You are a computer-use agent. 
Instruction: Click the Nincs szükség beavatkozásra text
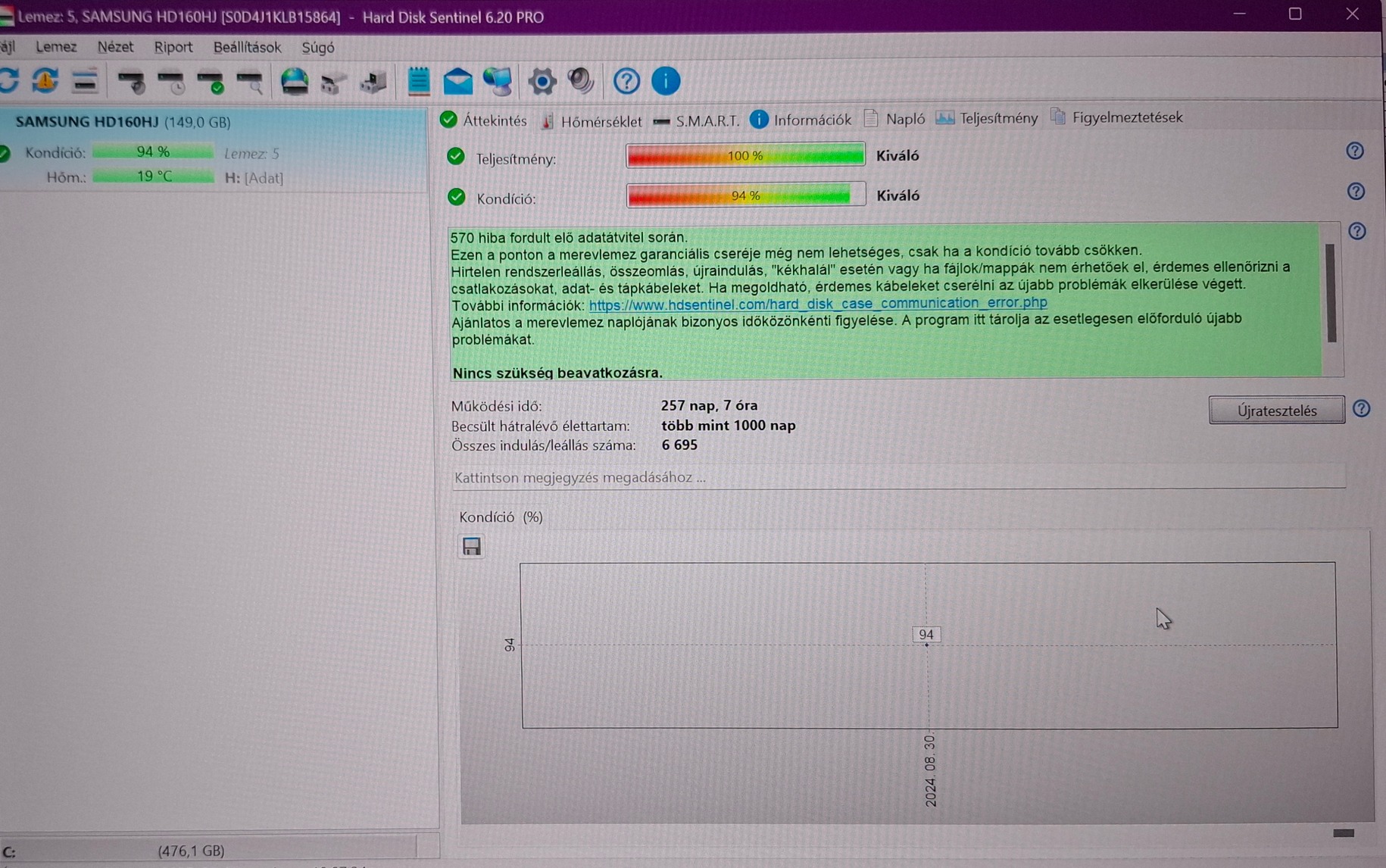click(557, 373)
